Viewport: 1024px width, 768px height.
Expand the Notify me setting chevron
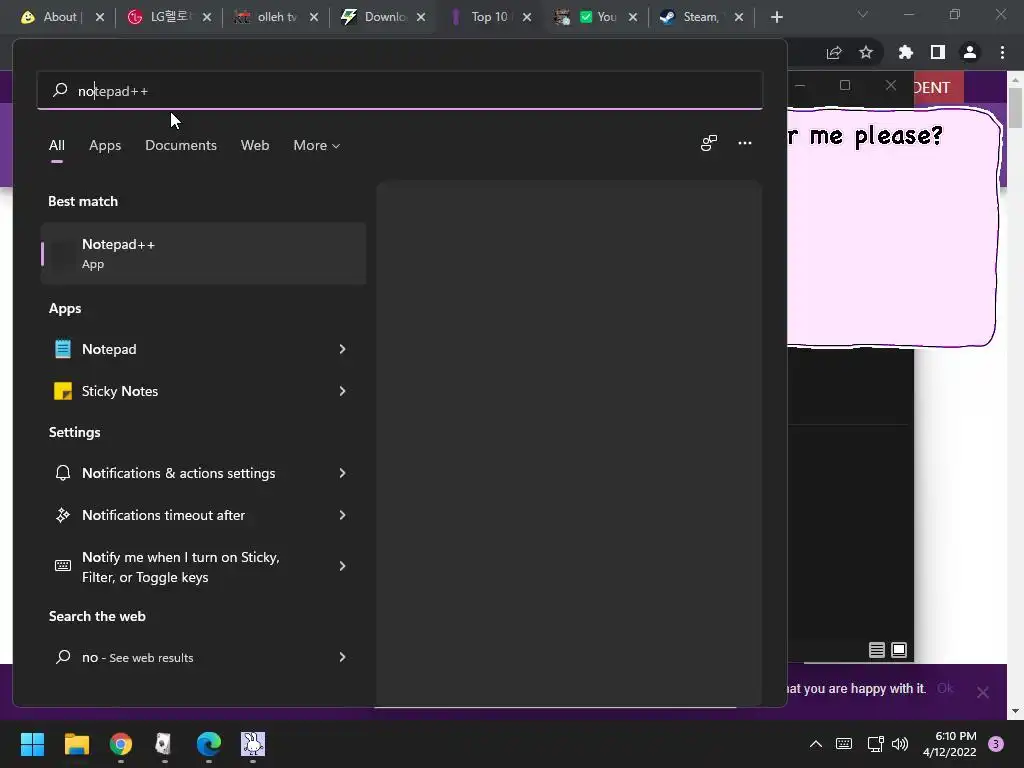coord(342,566)
